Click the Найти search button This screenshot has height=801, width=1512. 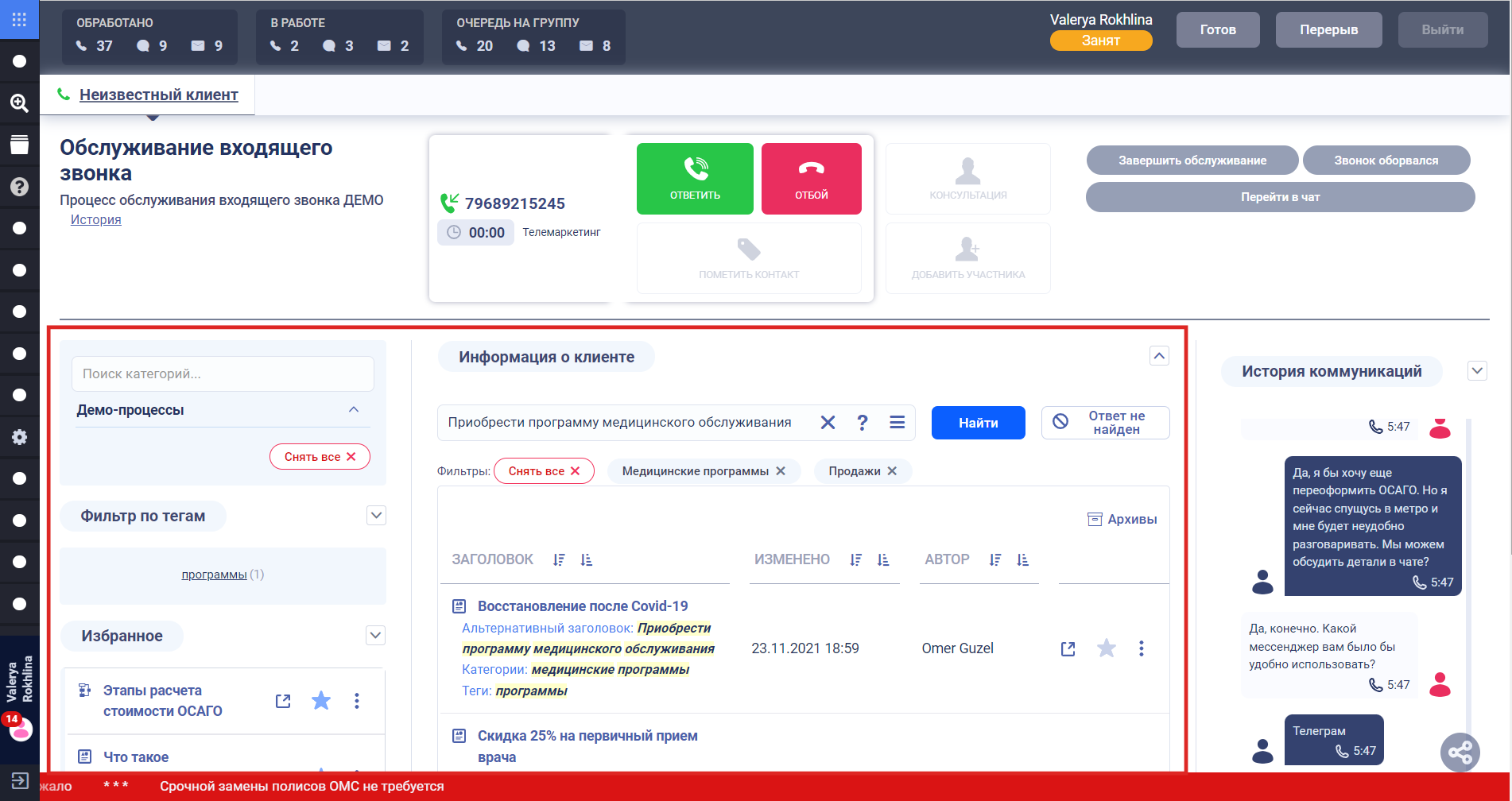(979, 423)
